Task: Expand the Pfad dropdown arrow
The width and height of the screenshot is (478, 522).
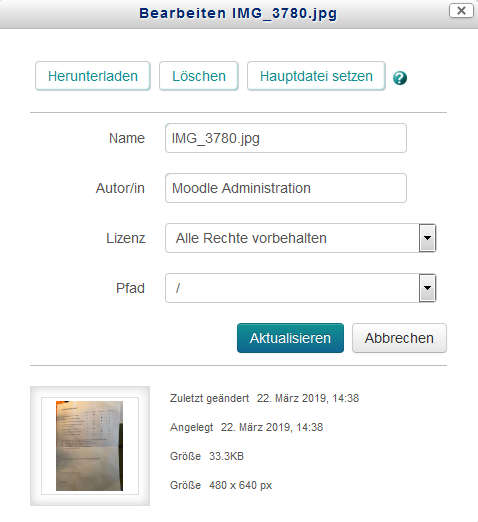Action: click(x=427, y=288)
